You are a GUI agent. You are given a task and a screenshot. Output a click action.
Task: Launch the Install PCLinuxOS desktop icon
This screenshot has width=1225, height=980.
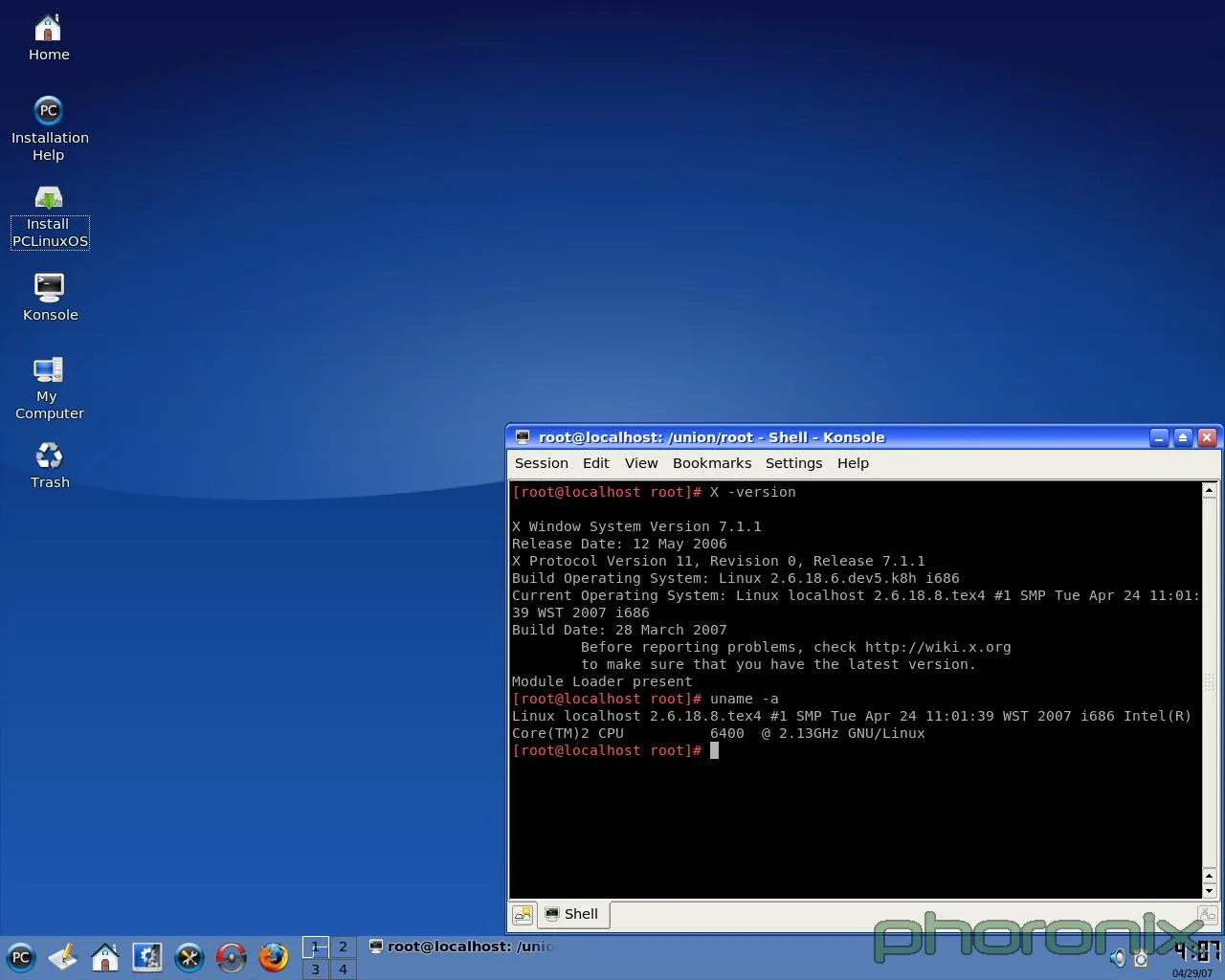(50, 217)
